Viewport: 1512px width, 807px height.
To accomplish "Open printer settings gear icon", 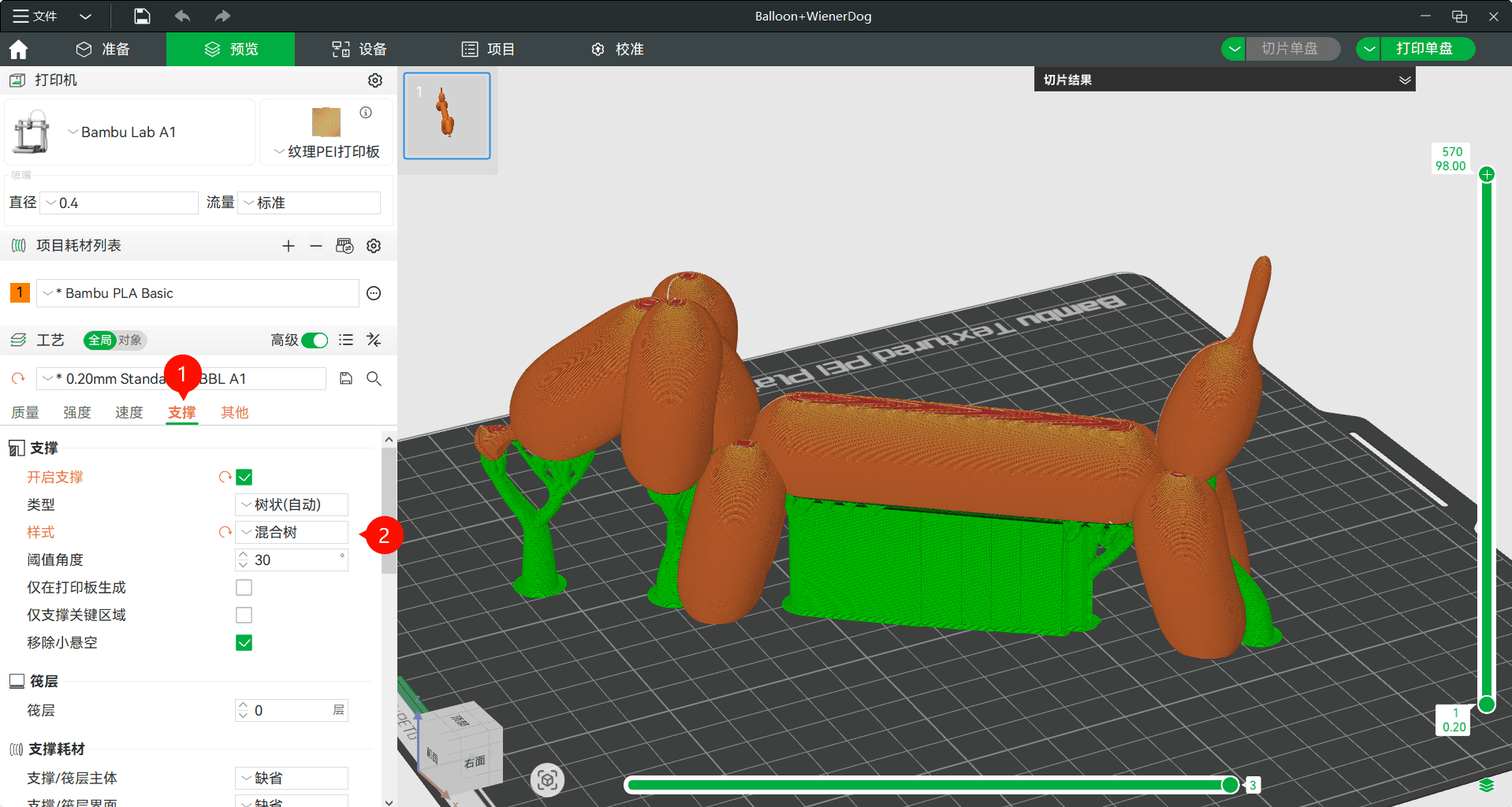I will [375, 80].
